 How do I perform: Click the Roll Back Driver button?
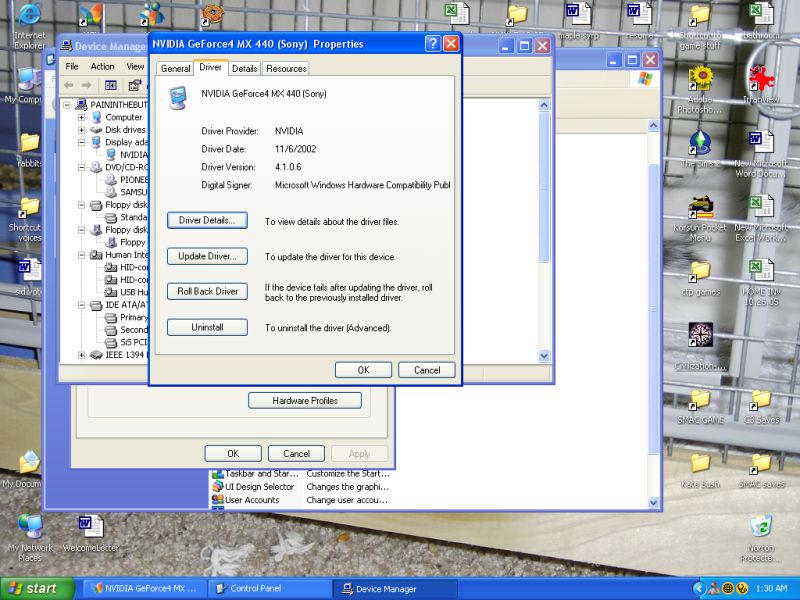click(207, 291)
